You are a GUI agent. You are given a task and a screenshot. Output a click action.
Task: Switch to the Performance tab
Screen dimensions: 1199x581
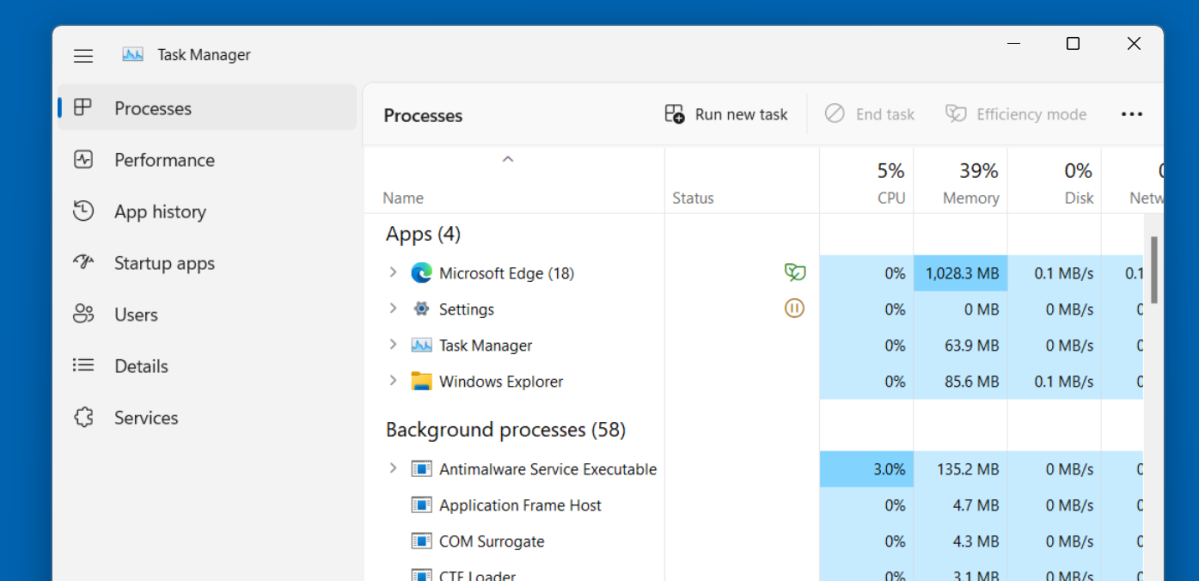point(207,160)
